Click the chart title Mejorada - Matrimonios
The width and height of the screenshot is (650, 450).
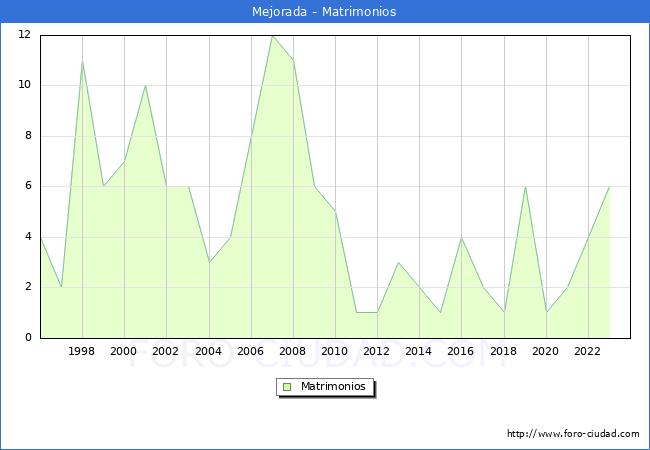(325, 12)
